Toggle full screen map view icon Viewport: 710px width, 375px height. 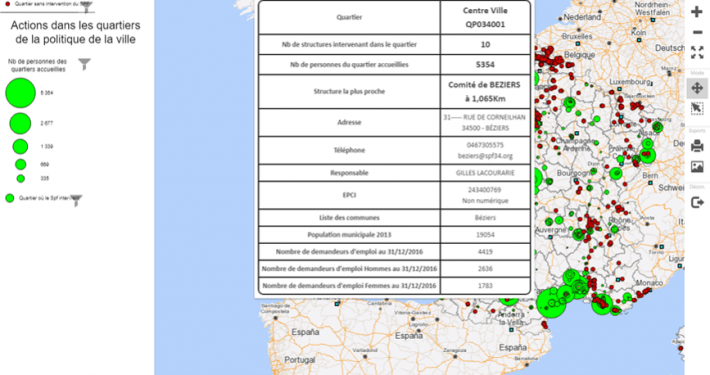(697, 52)
